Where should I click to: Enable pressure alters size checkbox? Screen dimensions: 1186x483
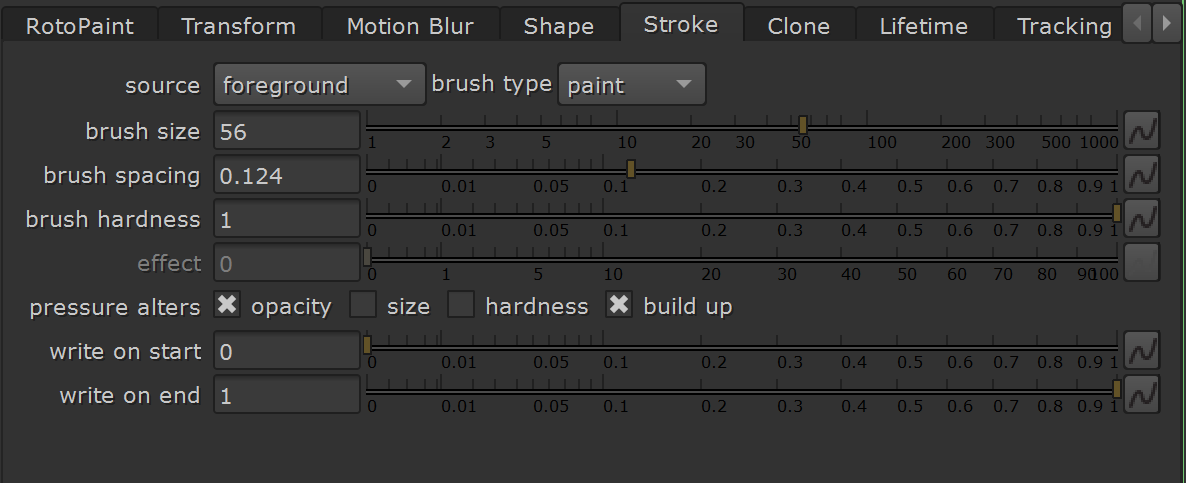[x=363, y=305]
